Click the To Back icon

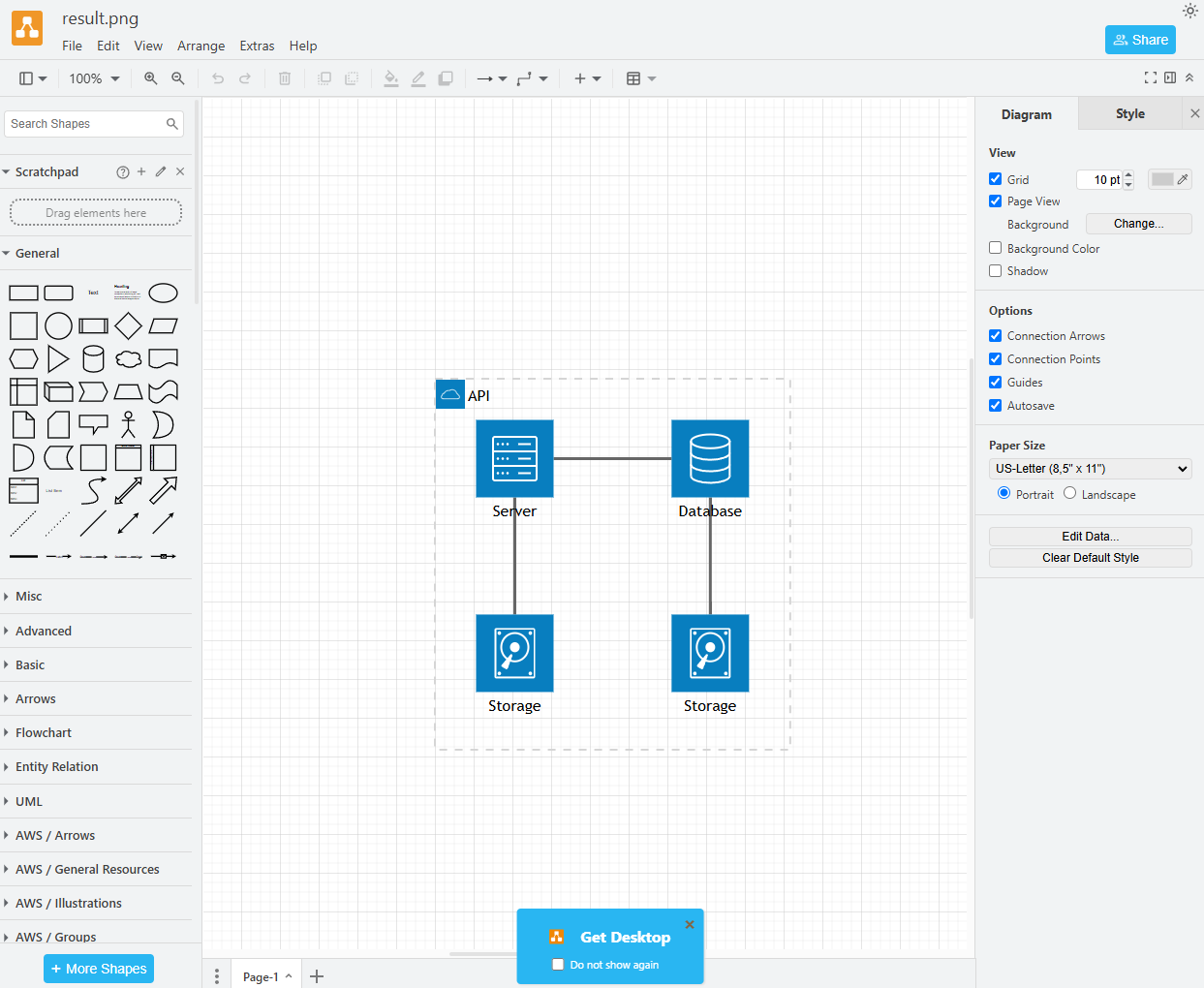pyautogui.click(x=352, y=78)
